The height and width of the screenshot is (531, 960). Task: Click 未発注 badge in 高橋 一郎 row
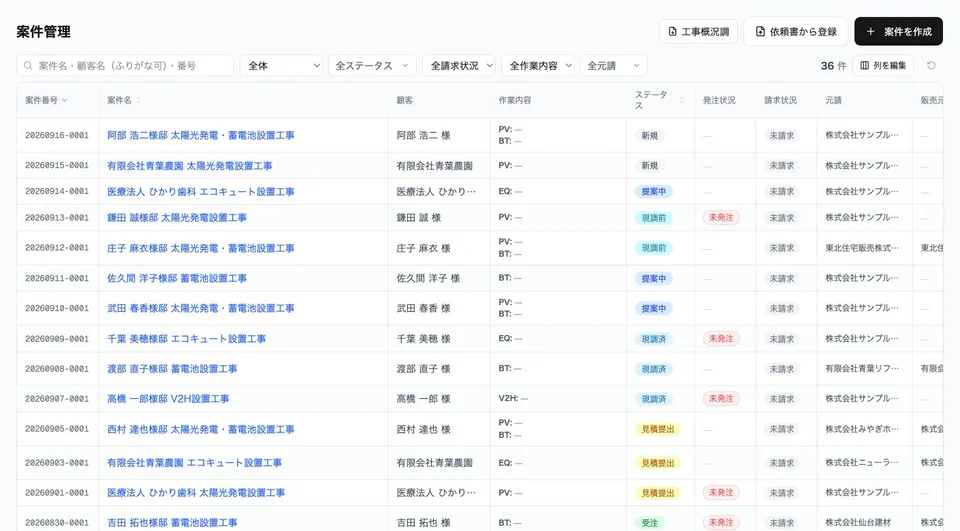tap(721, 399)
